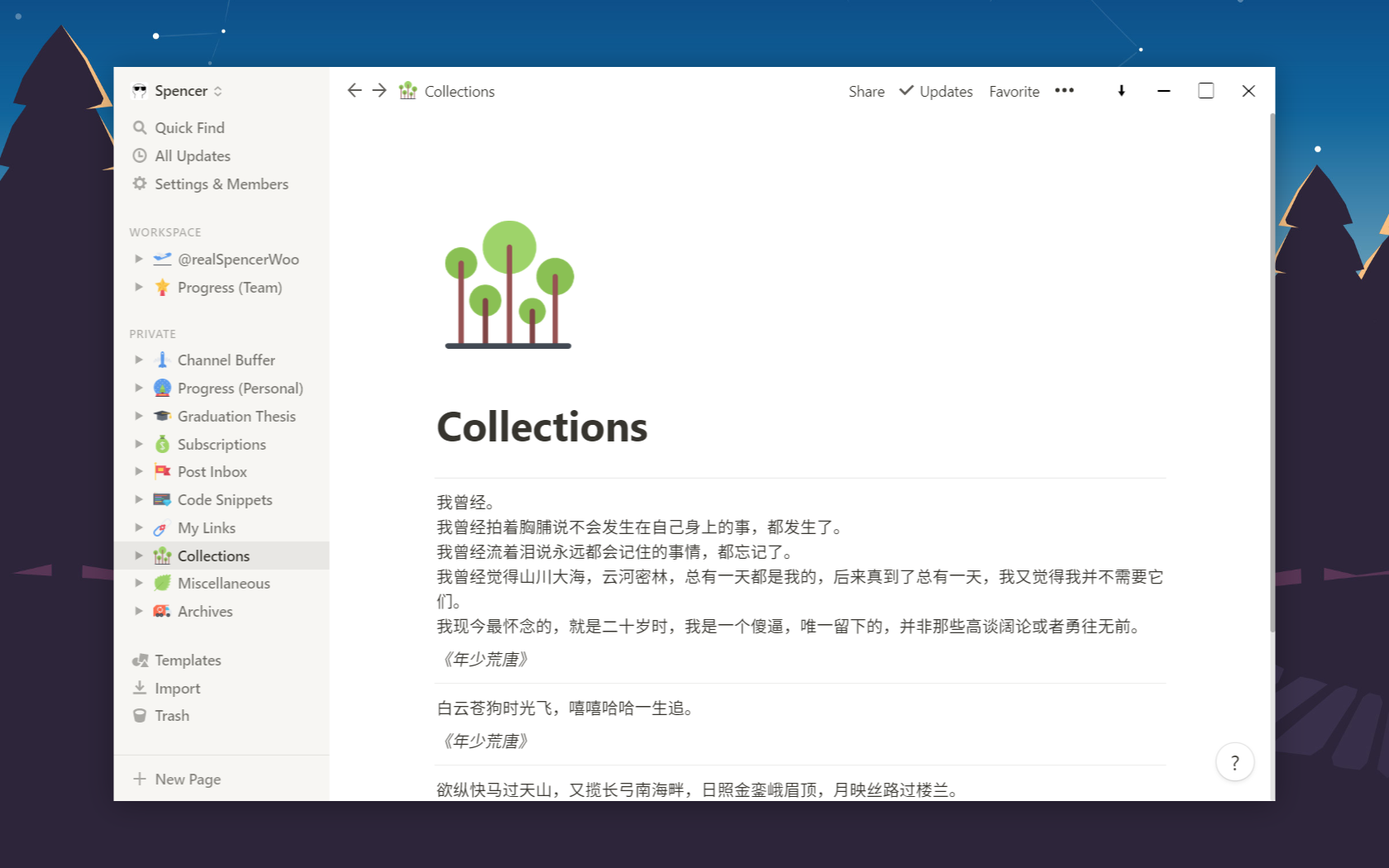Viewport: 1389px width, 868px height.
Task: Expand the Code Snippets page
Action: click(139, 499)
